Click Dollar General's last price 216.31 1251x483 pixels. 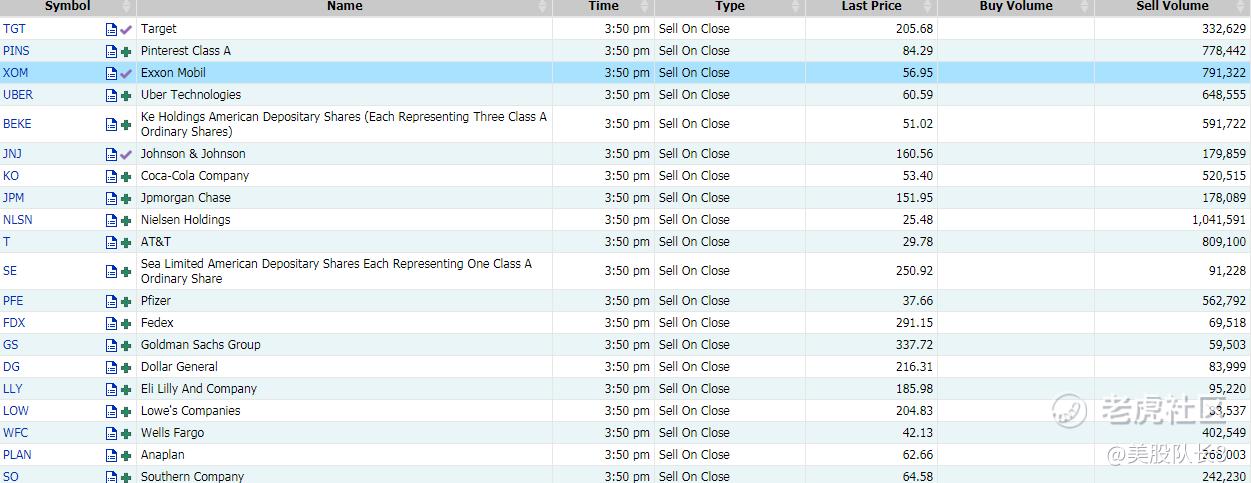tap(914, 367)
